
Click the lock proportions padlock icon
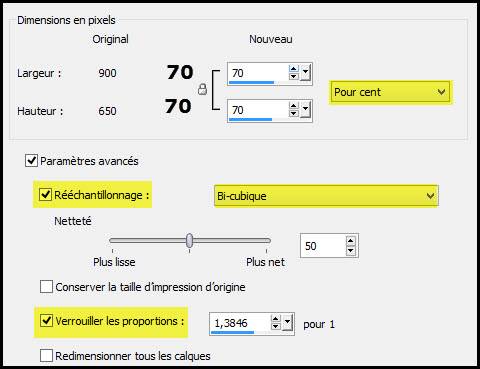[202, 89]
